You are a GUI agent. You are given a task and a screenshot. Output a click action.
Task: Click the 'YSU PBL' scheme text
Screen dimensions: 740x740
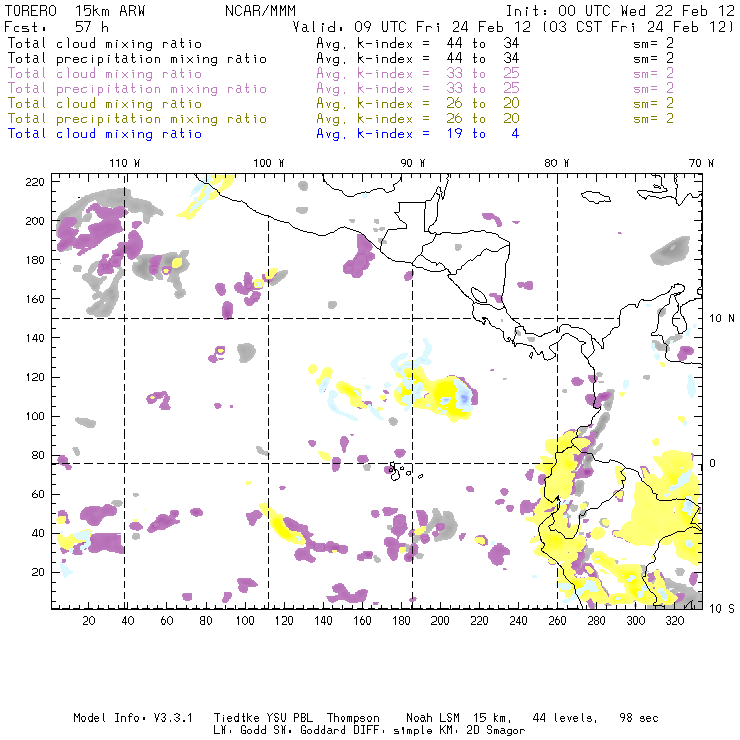290,718
